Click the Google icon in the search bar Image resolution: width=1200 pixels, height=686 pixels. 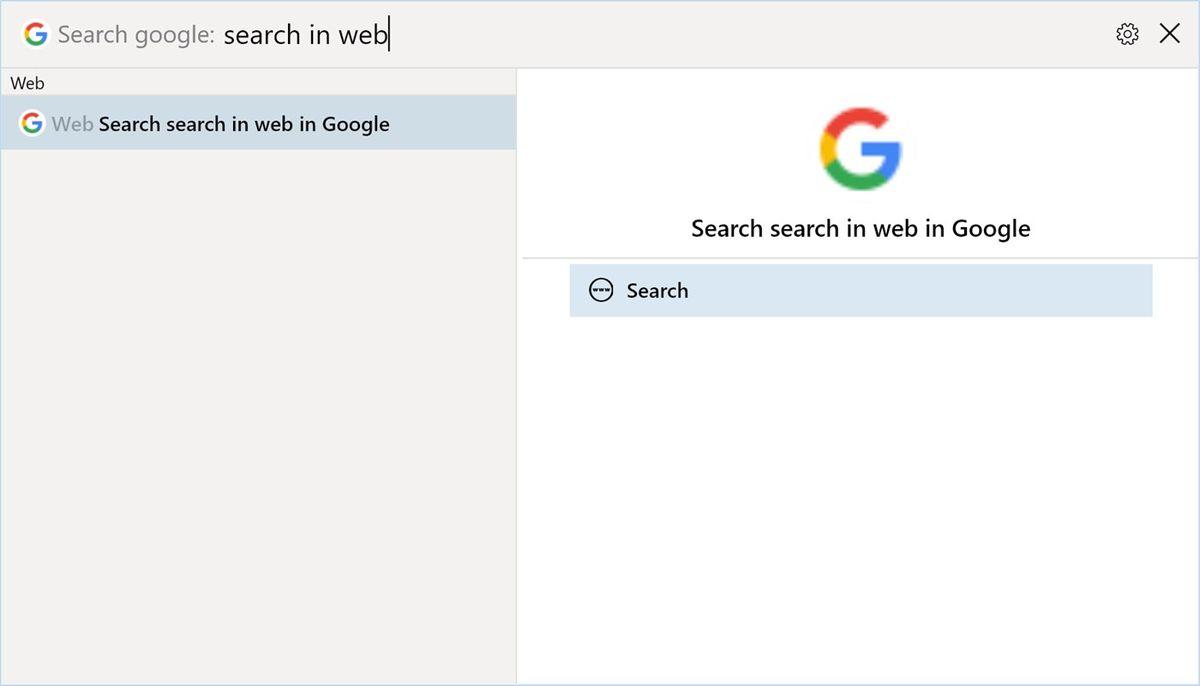[x=36, y=34]
